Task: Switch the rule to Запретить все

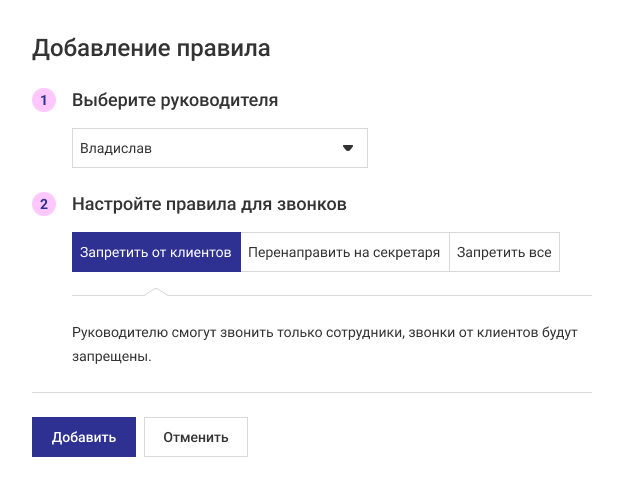Action: click(x=504, y=253)
